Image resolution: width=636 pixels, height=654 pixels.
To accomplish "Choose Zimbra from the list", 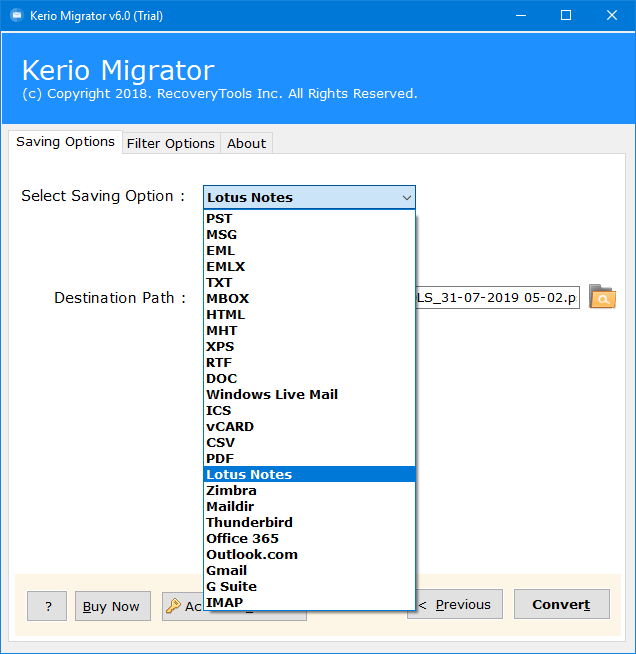I will [309, 490].
